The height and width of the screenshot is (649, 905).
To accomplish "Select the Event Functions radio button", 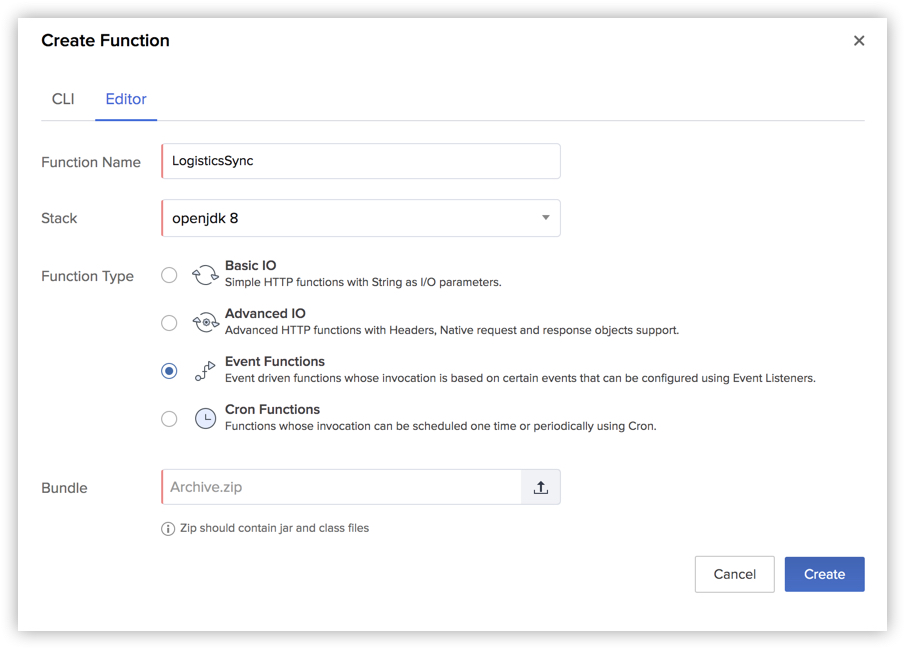I will click(x=169, y=371).
